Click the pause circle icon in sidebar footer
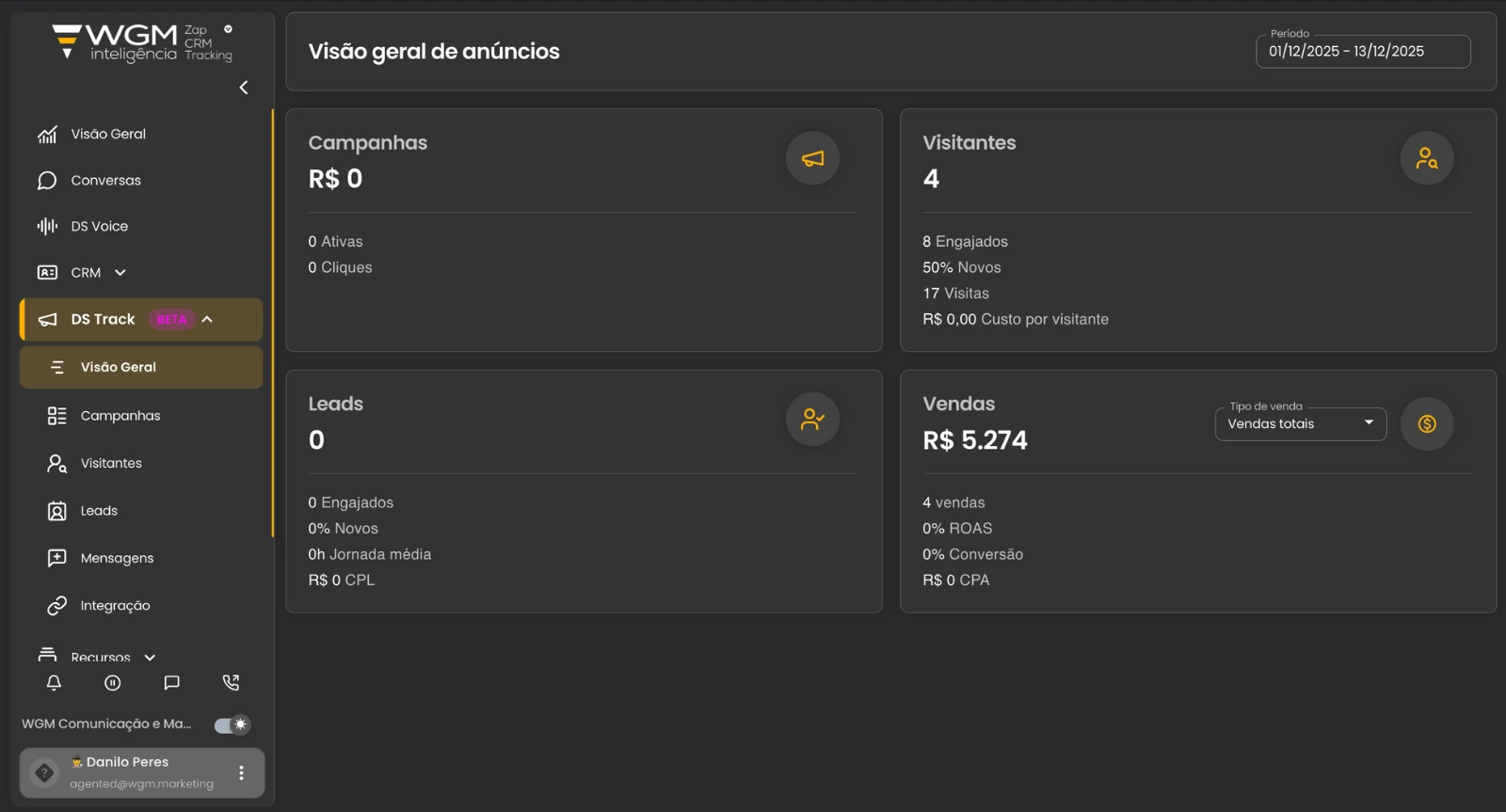 tap(113, 683)
